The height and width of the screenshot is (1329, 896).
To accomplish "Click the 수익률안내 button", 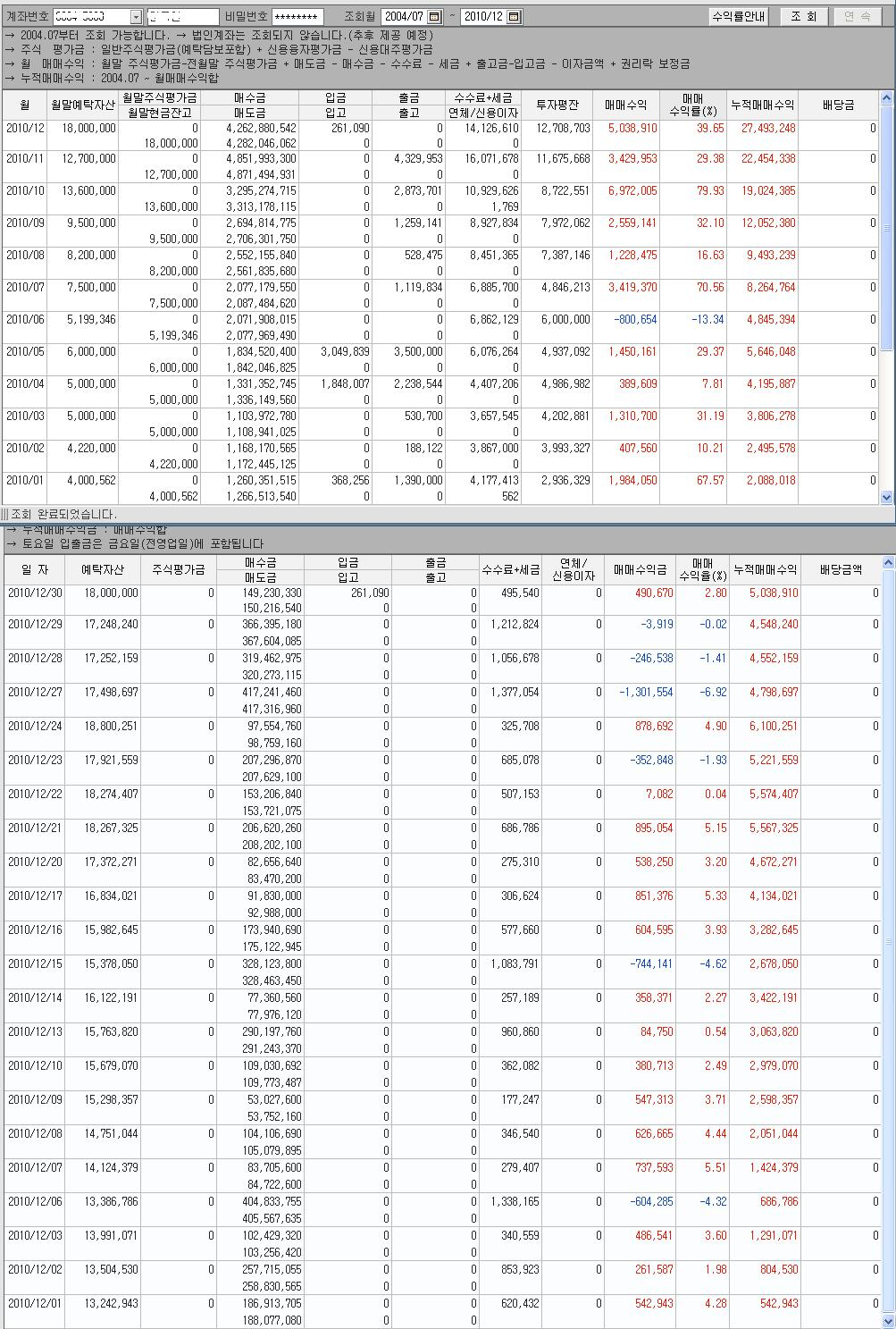I will pyautogui.click(x=738, y=17).
